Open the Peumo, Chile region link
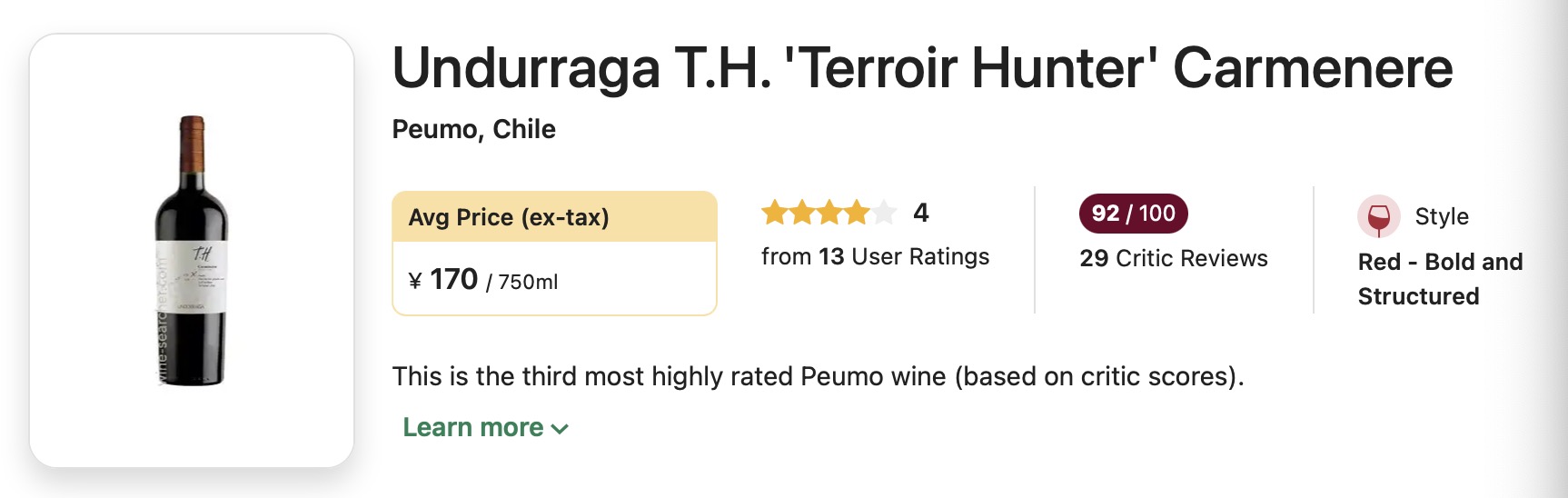Image resolution: width=1568 pixels, height=498 pixels. coord(473,129)
